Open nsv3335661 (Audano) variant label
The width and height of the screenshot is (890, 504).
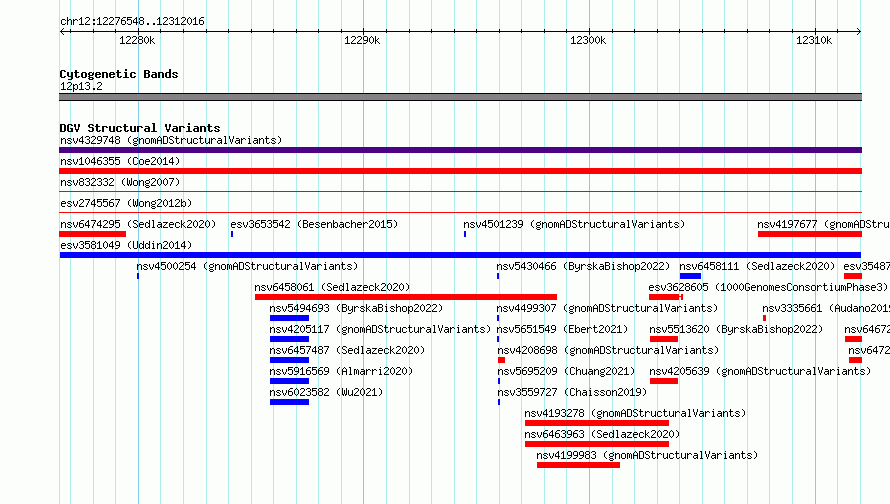(x=826, y=308)
